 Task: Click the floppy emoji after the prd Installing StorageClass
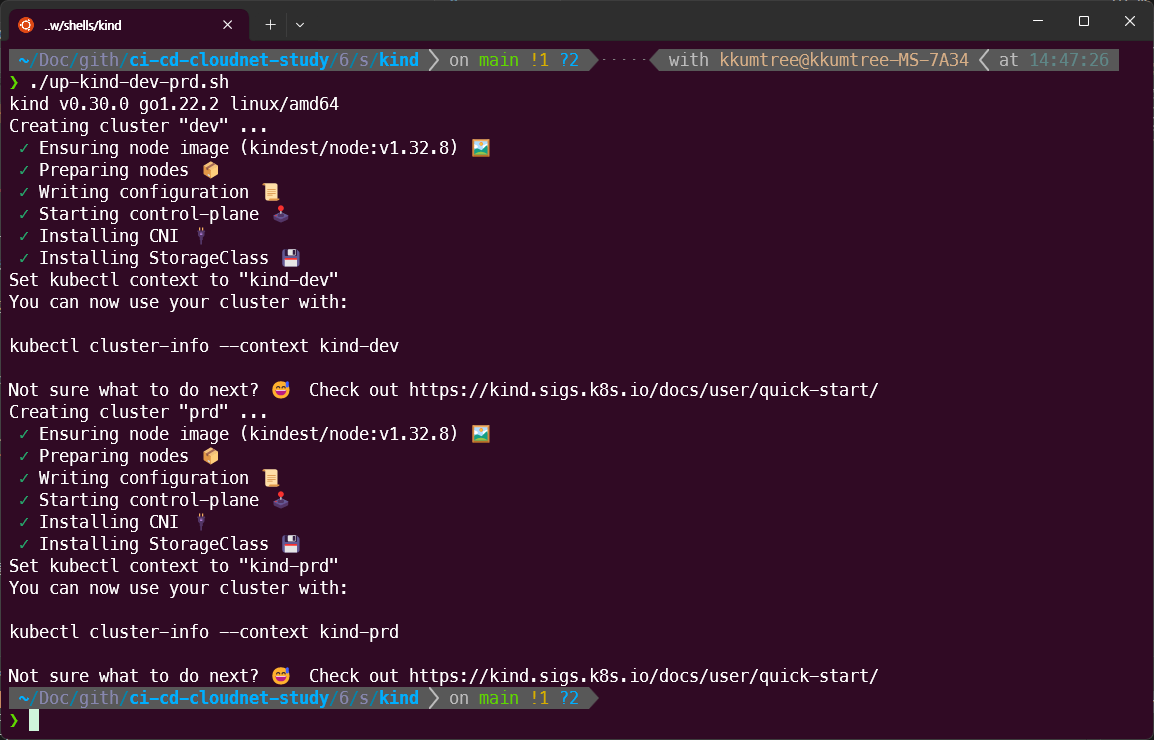coord(291,544)
